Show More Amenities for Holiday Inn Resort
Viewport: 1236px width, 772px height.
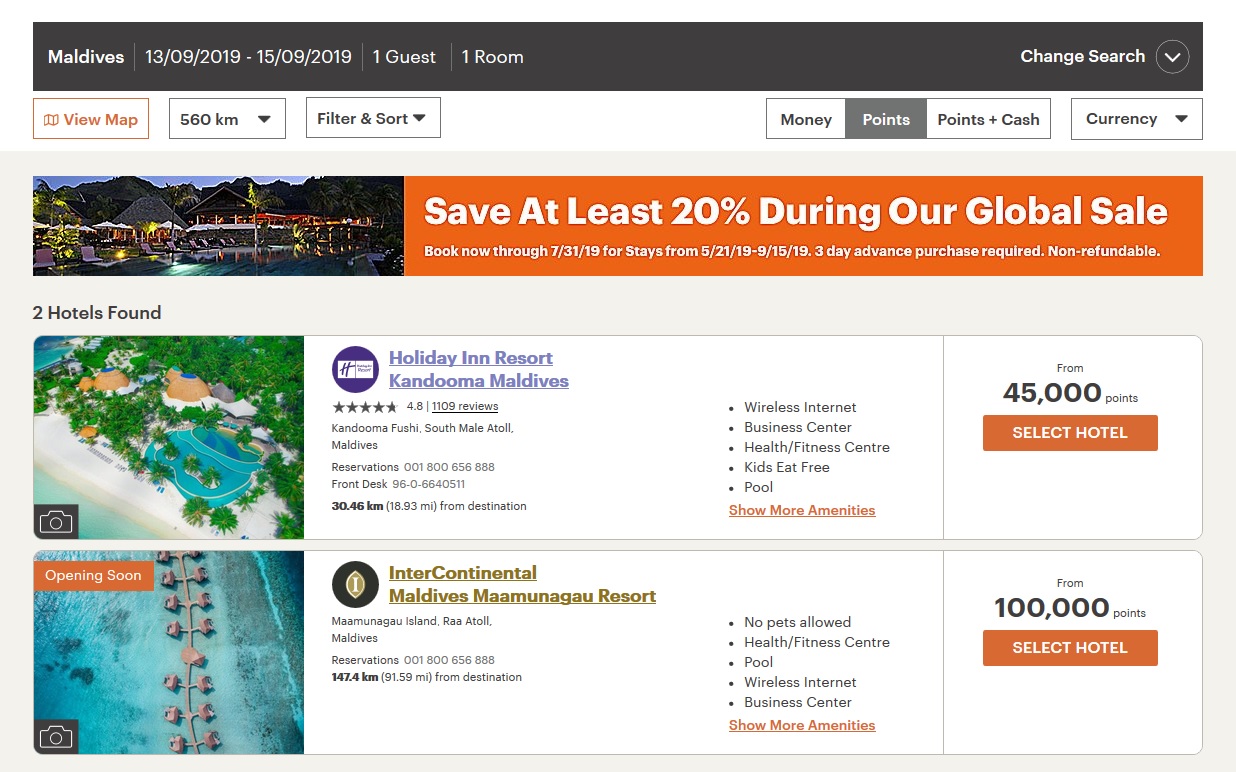(x=801, y=510)
